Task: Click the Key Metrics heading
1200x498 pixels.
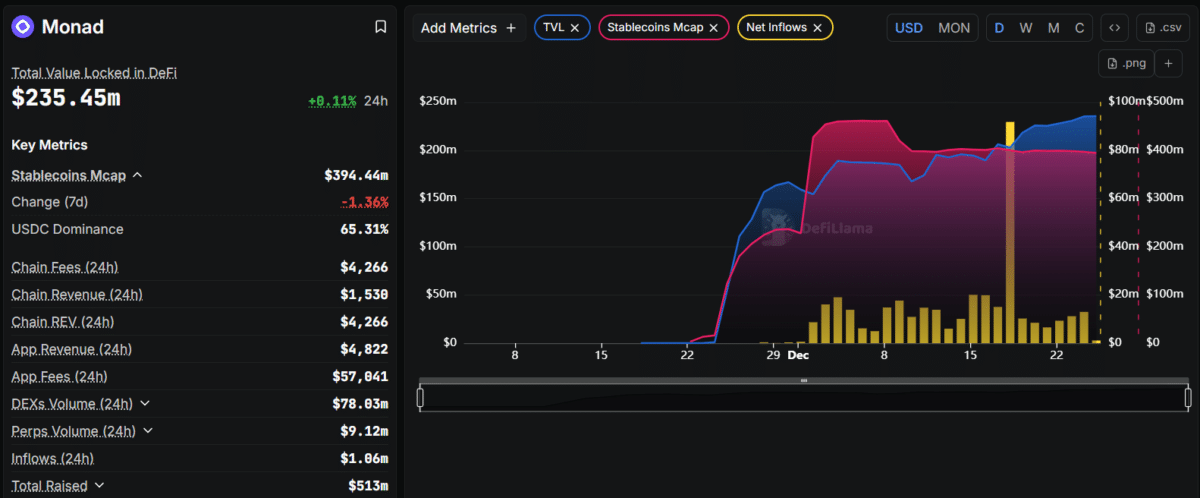Action: (49, 145)
